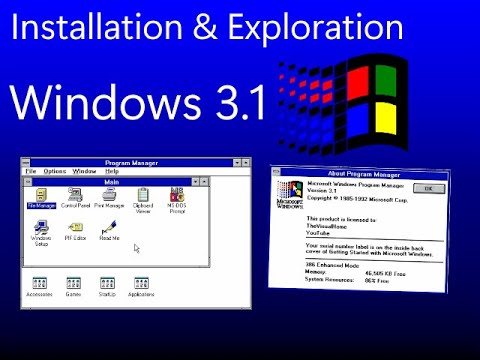The width and height of the screenshot is (480, 360).
Task: Open the Clipboard Viewer icon
Action: [x=143, y=201]
